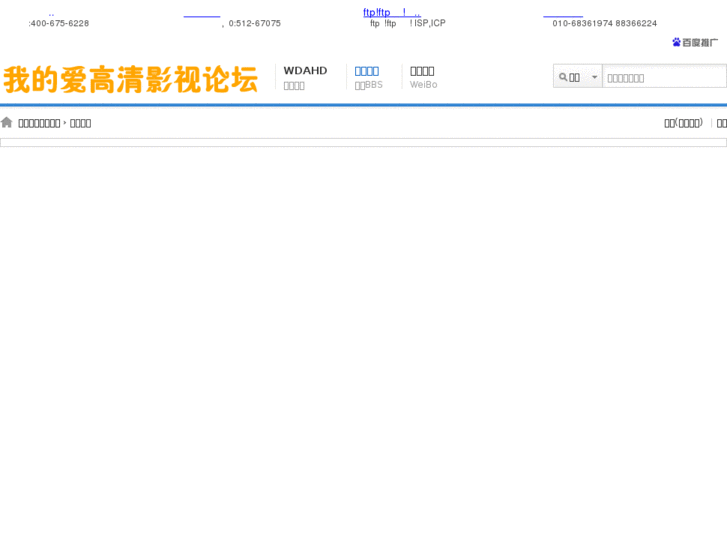
Task: Click the second breadcrumb link
Action: [x=80, y=123]
